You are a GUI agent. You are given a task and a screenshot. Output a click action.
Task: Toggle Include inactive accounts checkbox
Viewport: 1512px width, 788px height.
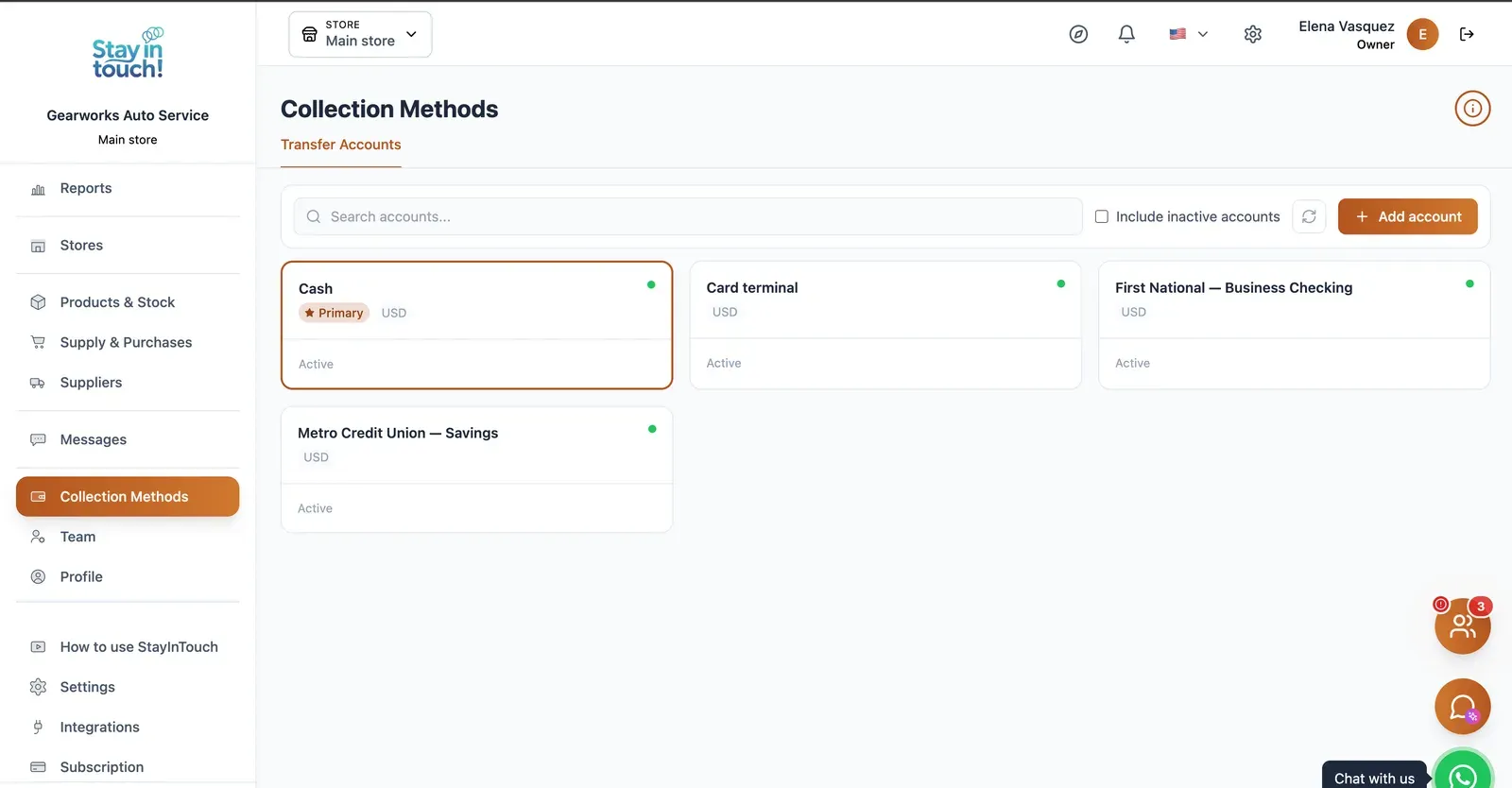coord(1101,216)
